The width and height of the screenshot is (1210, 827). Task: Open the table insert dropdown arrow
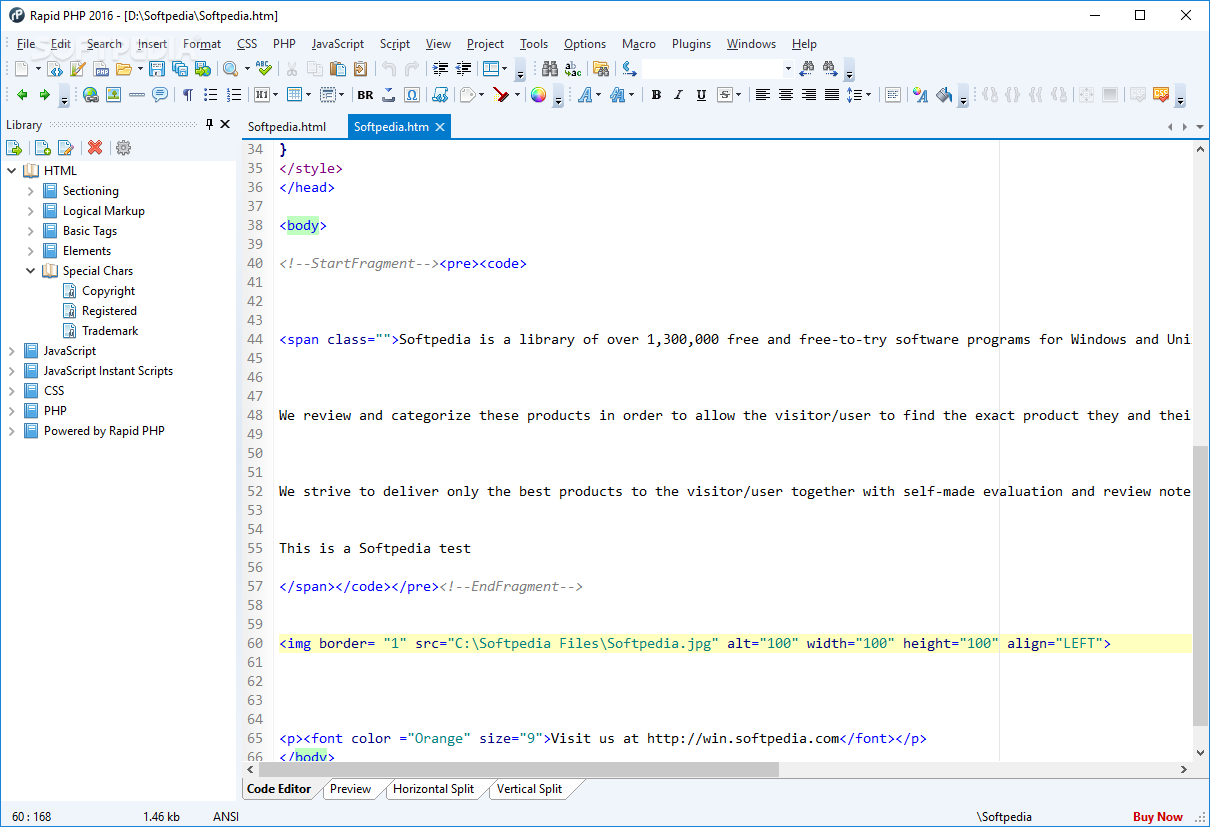308,95
